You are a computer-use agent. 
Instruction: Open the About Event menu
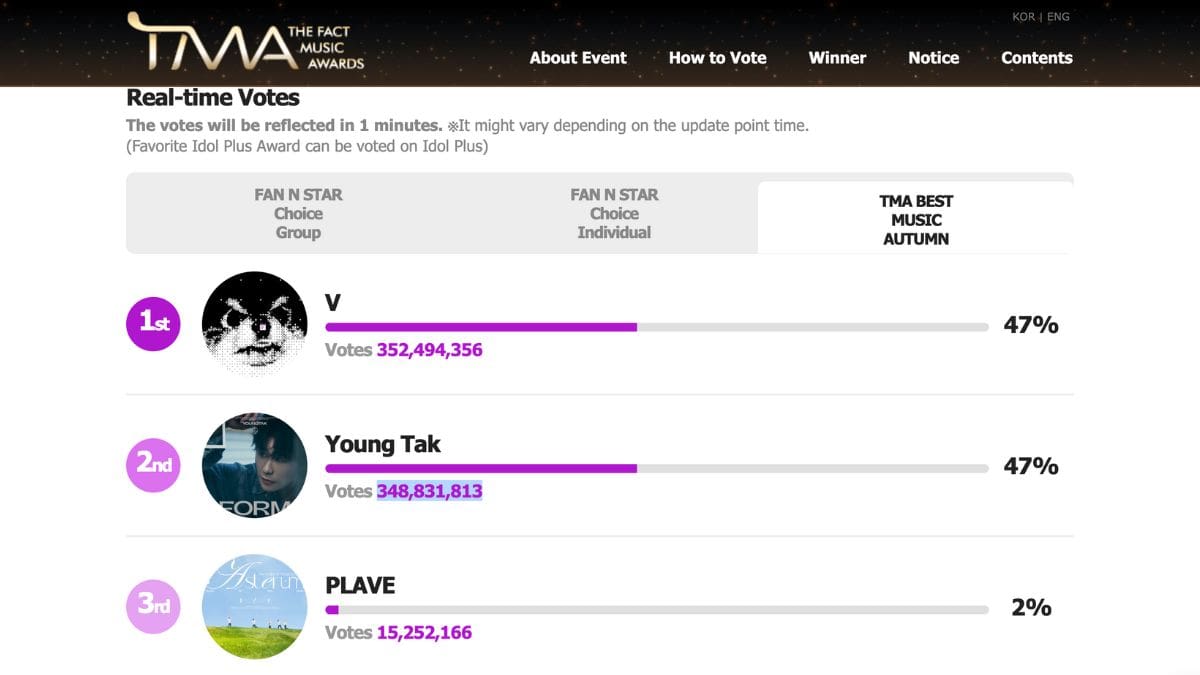[578, 58]
